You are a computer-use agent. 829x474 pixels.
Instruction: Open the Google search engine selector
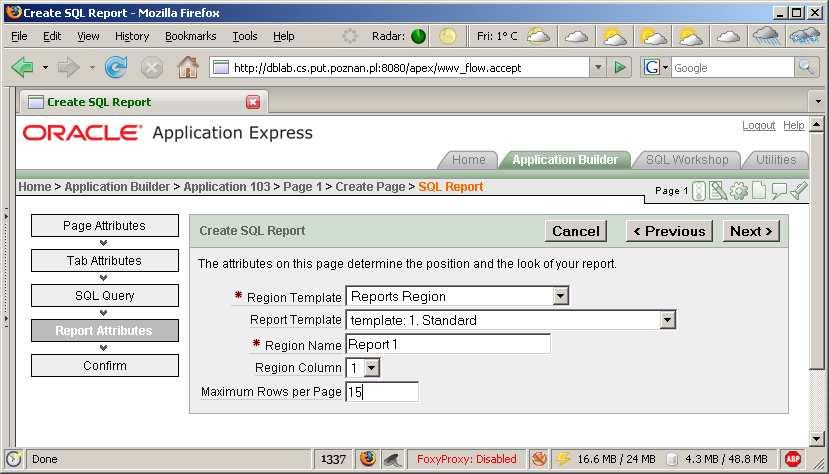pos(655,67)
